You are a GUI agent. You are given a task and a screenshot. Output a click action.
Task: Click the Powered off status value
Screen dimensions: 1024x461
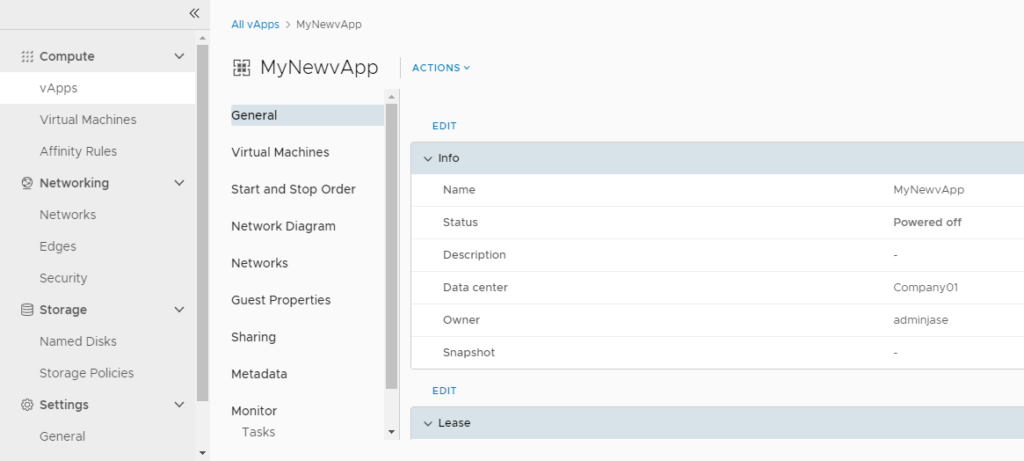927,223
